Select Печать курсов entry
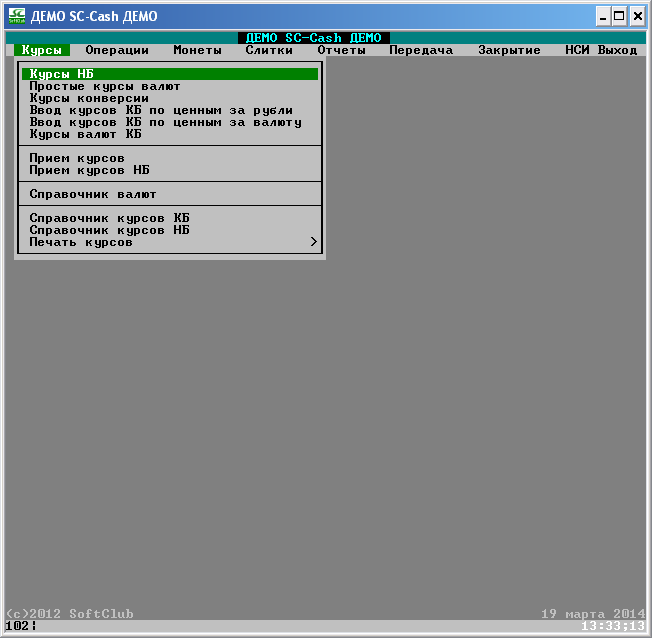 [x=170, y=242]
